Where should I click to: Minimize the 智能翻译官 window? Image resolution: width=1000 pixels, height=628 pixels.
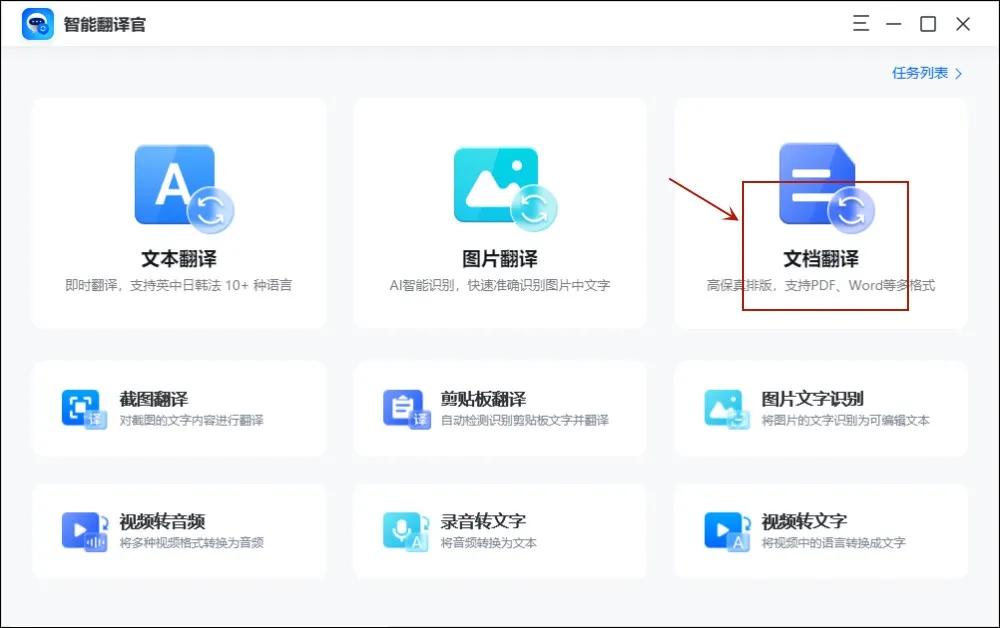[x=893, y=24]
